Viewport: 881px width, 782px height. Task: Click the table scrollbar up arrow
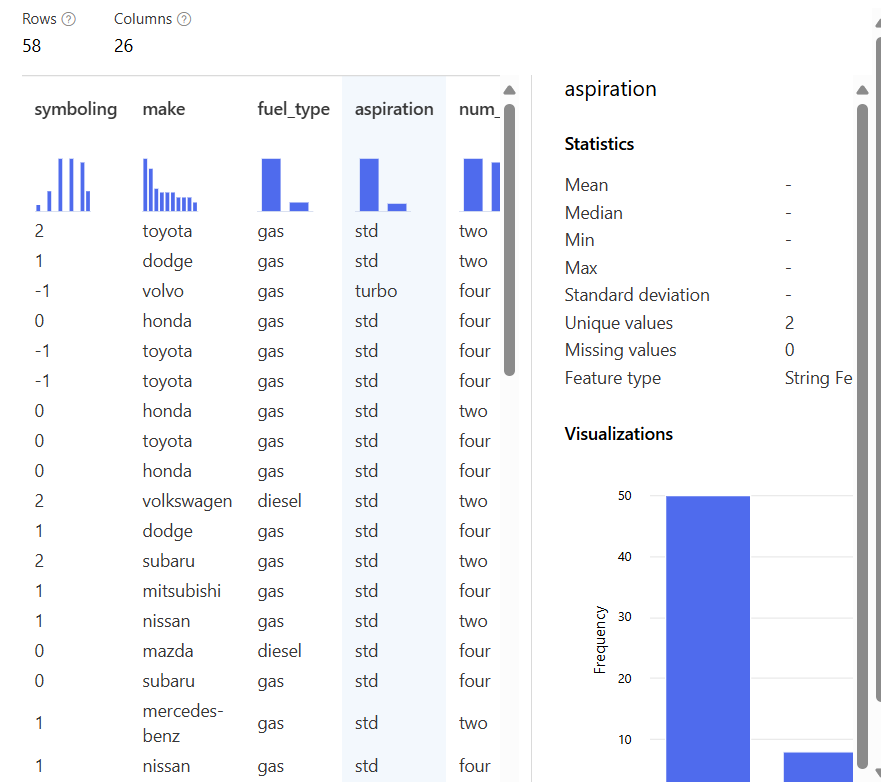click(510, 90)
